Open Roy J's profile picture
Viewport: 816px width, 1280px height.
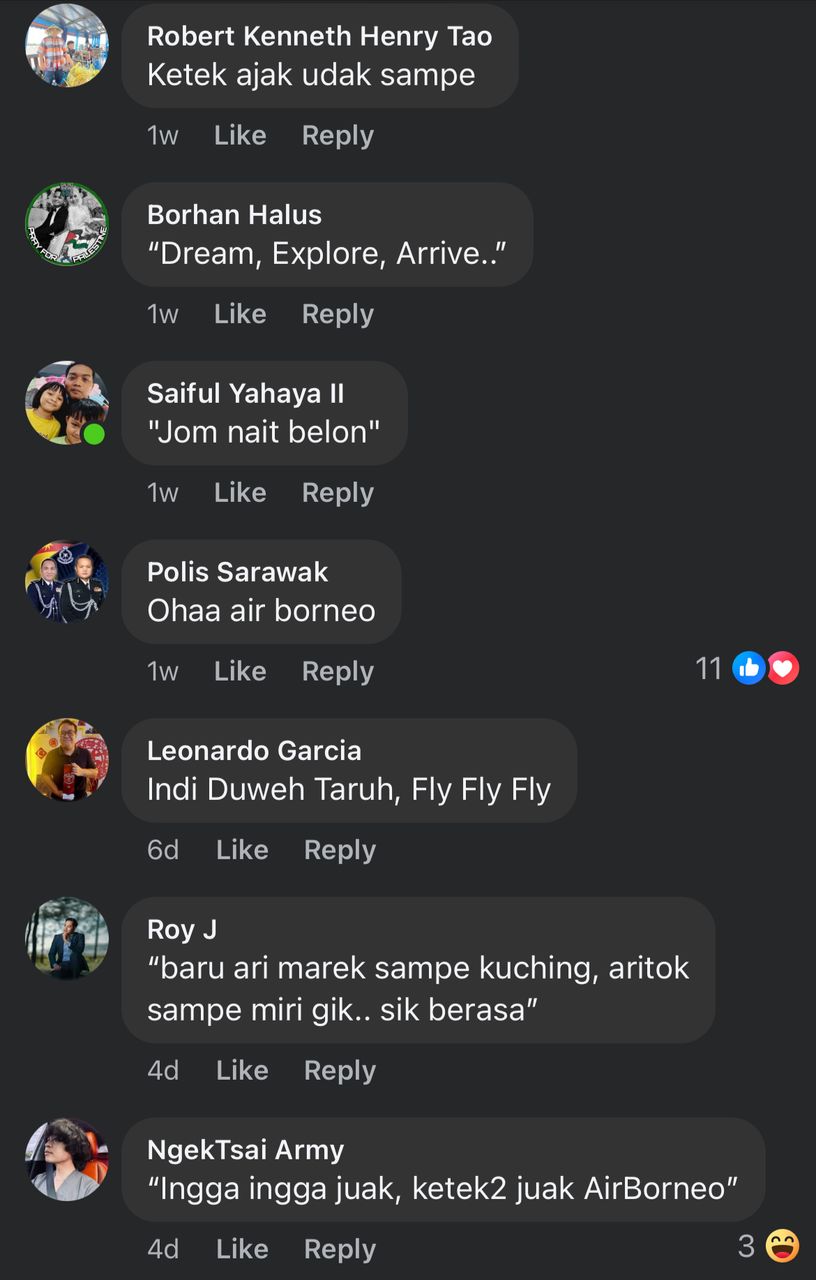[x=67, y=939]
